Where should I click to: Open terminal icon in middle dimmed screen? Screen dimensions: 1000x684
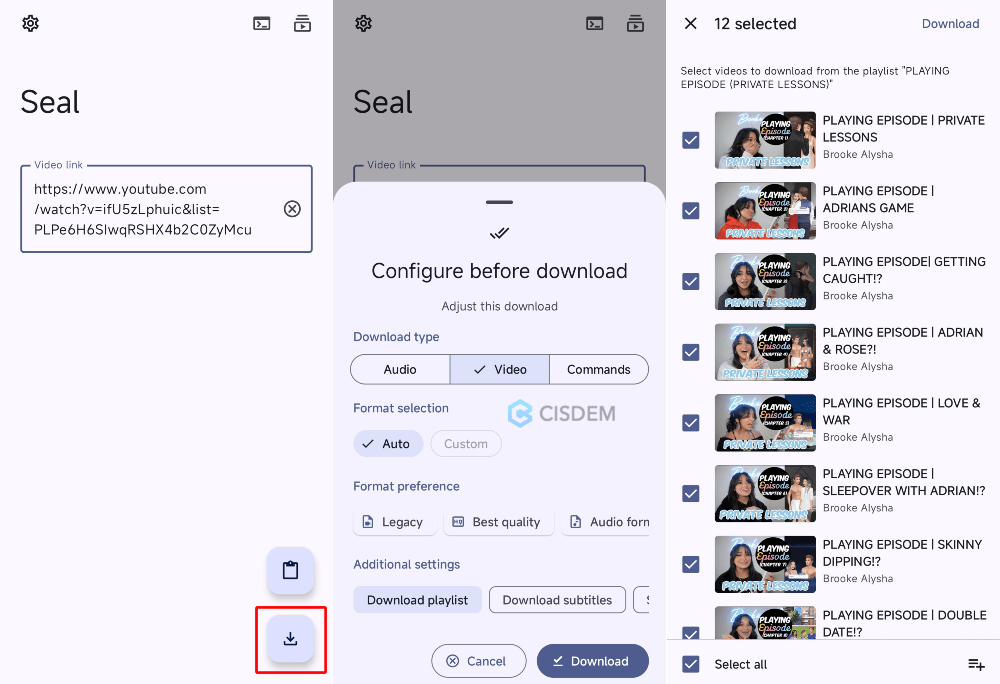click(x=594, y=24)
